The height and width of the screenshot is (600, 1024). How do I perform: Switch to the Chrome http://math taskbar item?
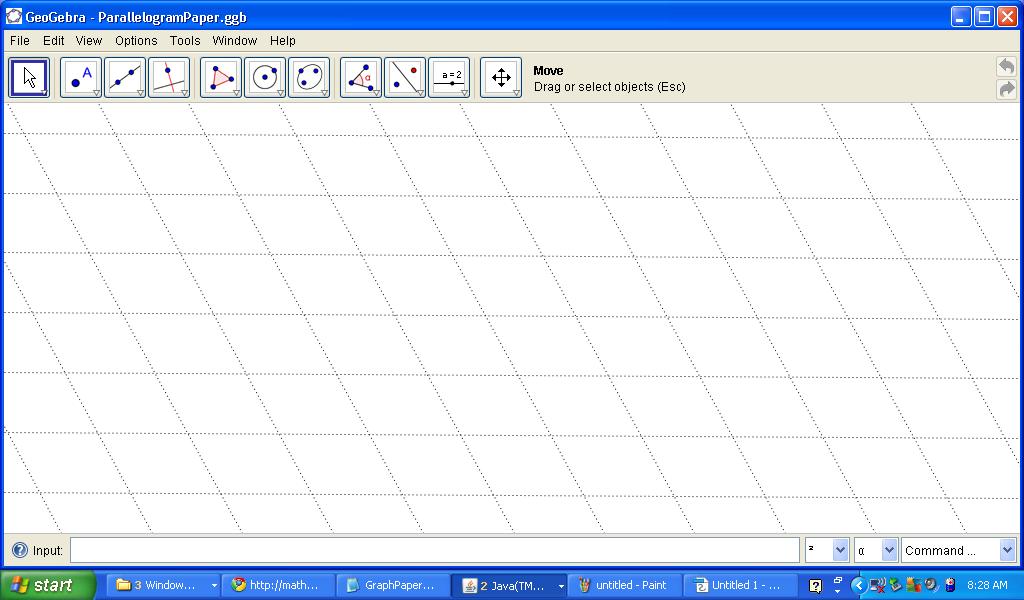pyautogui.click(x=278, y=585)
